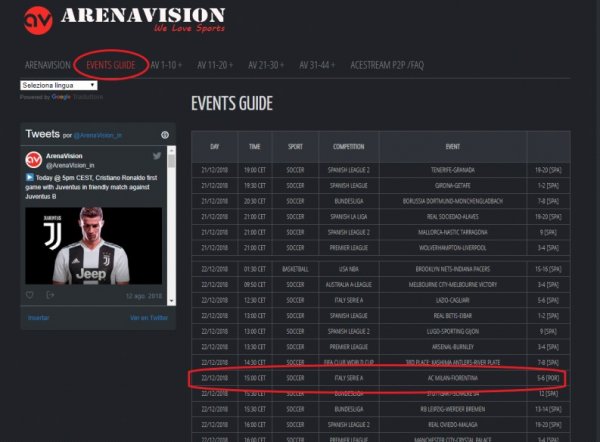Click the ArenaVision AV logo icon
Screen dimensions: 600x442
pos(37,19)
